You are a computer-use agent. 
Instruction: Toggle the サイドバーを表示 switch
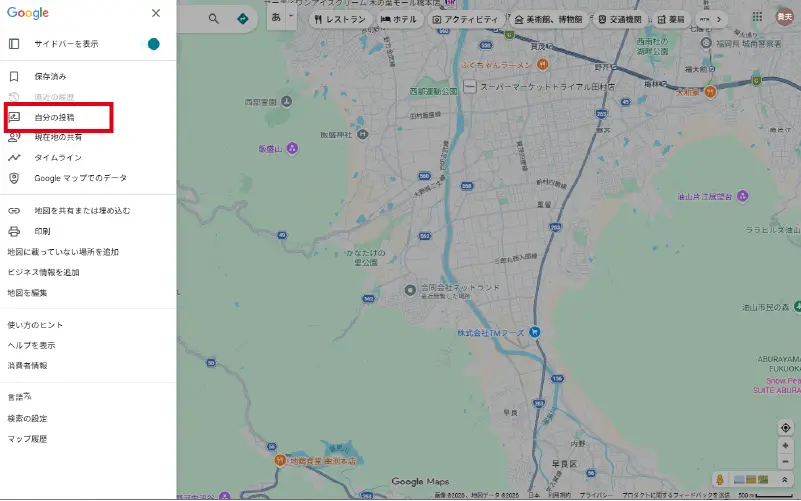pos(153,44)
